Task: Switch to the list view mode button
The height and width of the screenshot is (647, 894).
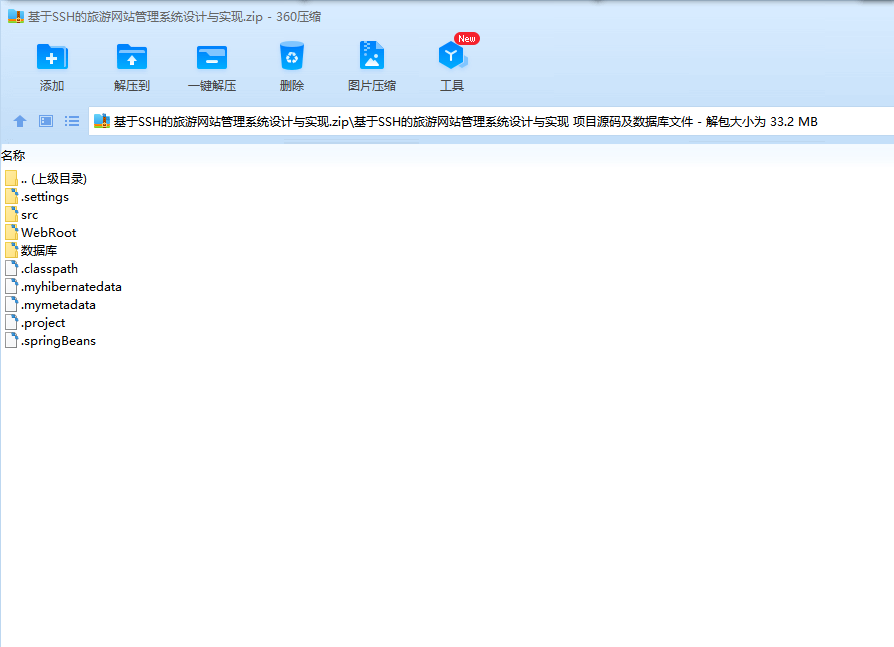Action: 72,121
